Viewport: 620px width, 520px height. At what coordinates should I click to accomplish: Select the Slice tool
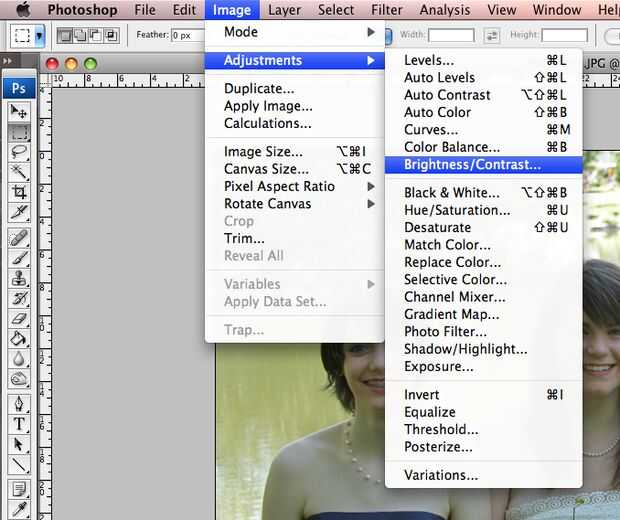[x=19, y=212]
